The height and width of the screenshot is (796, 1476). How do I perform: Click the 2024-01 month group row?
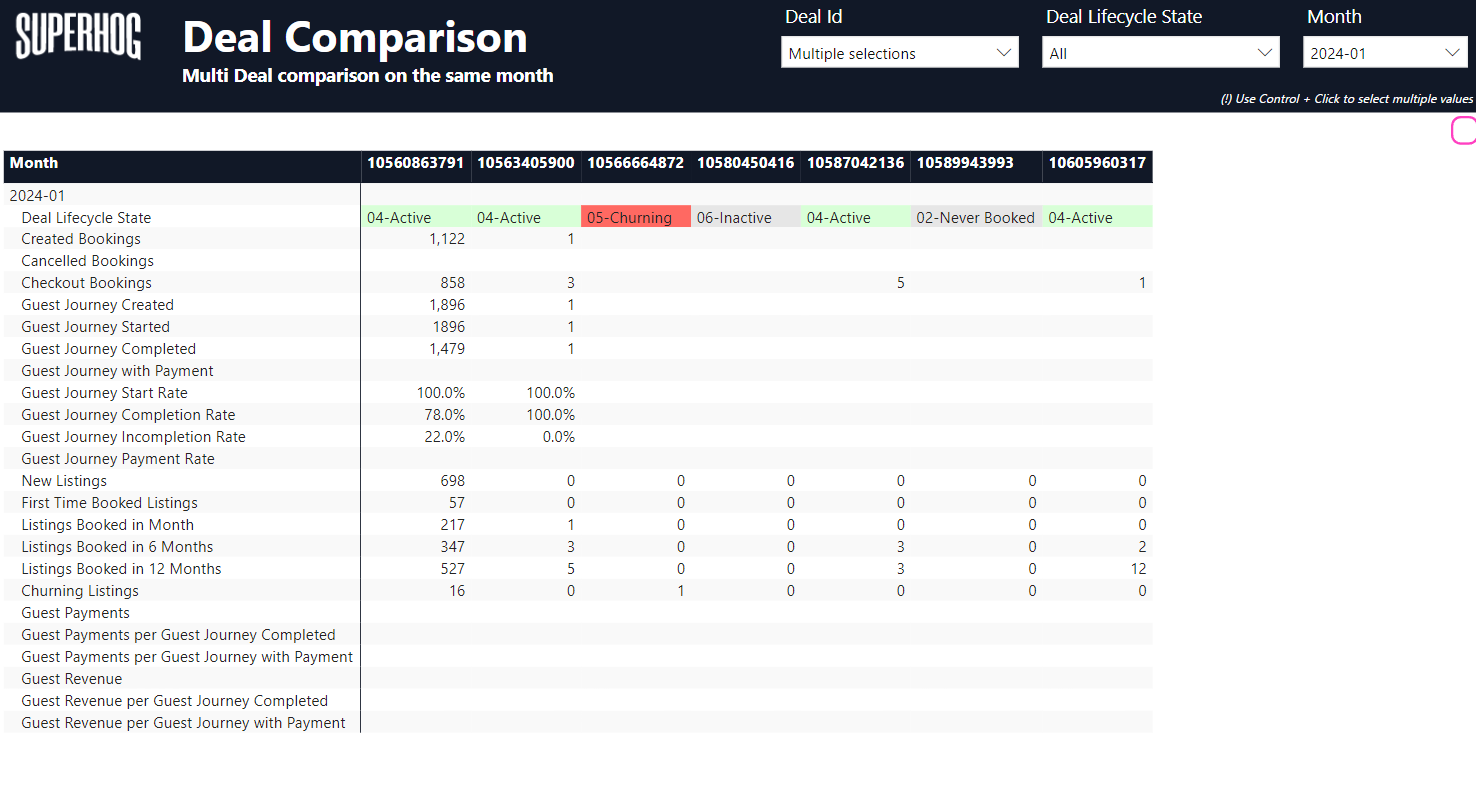[x=37, y=196]
